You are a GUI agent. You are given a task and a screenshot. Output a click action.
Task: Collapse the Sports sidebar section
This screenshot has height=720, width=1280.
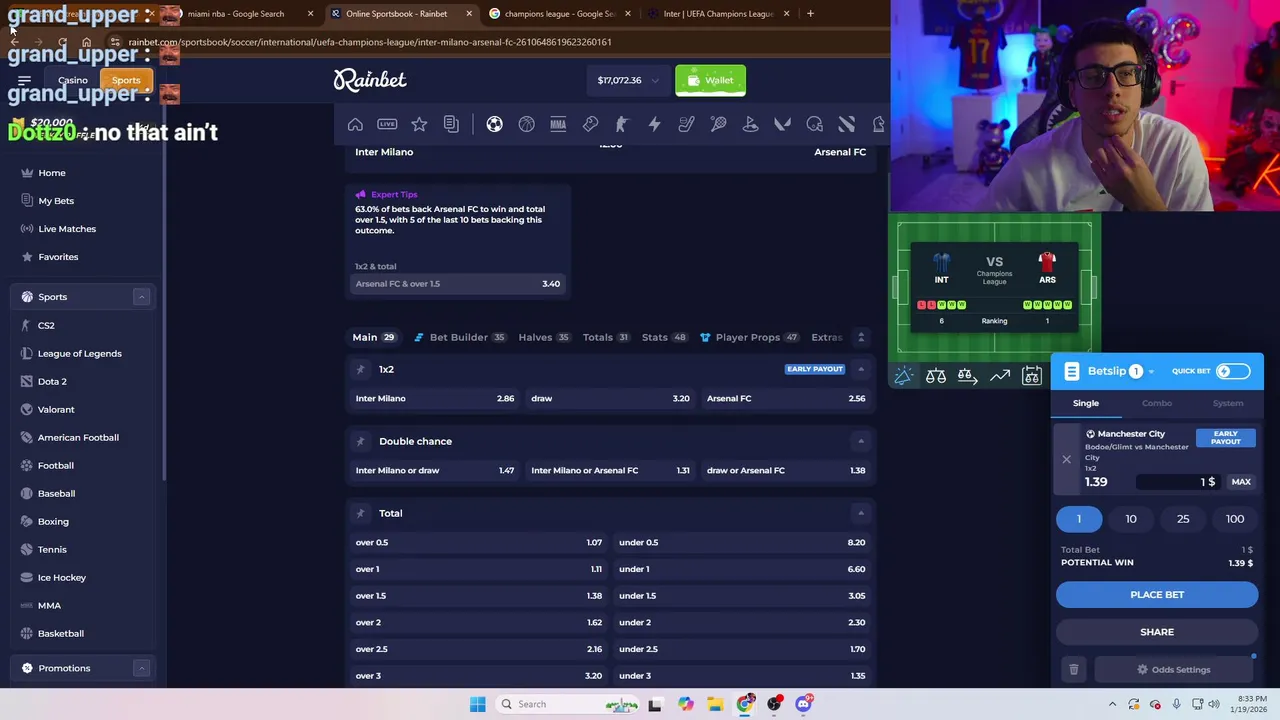pyautogui.click(x=141, y=297)
